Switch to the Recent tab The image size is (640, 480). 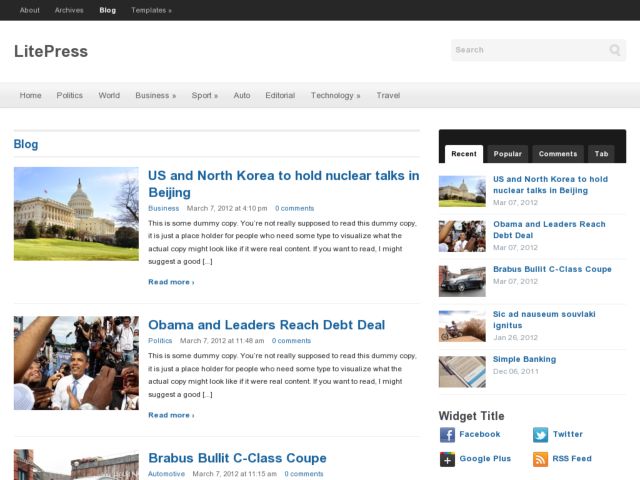tap(464, 154)
